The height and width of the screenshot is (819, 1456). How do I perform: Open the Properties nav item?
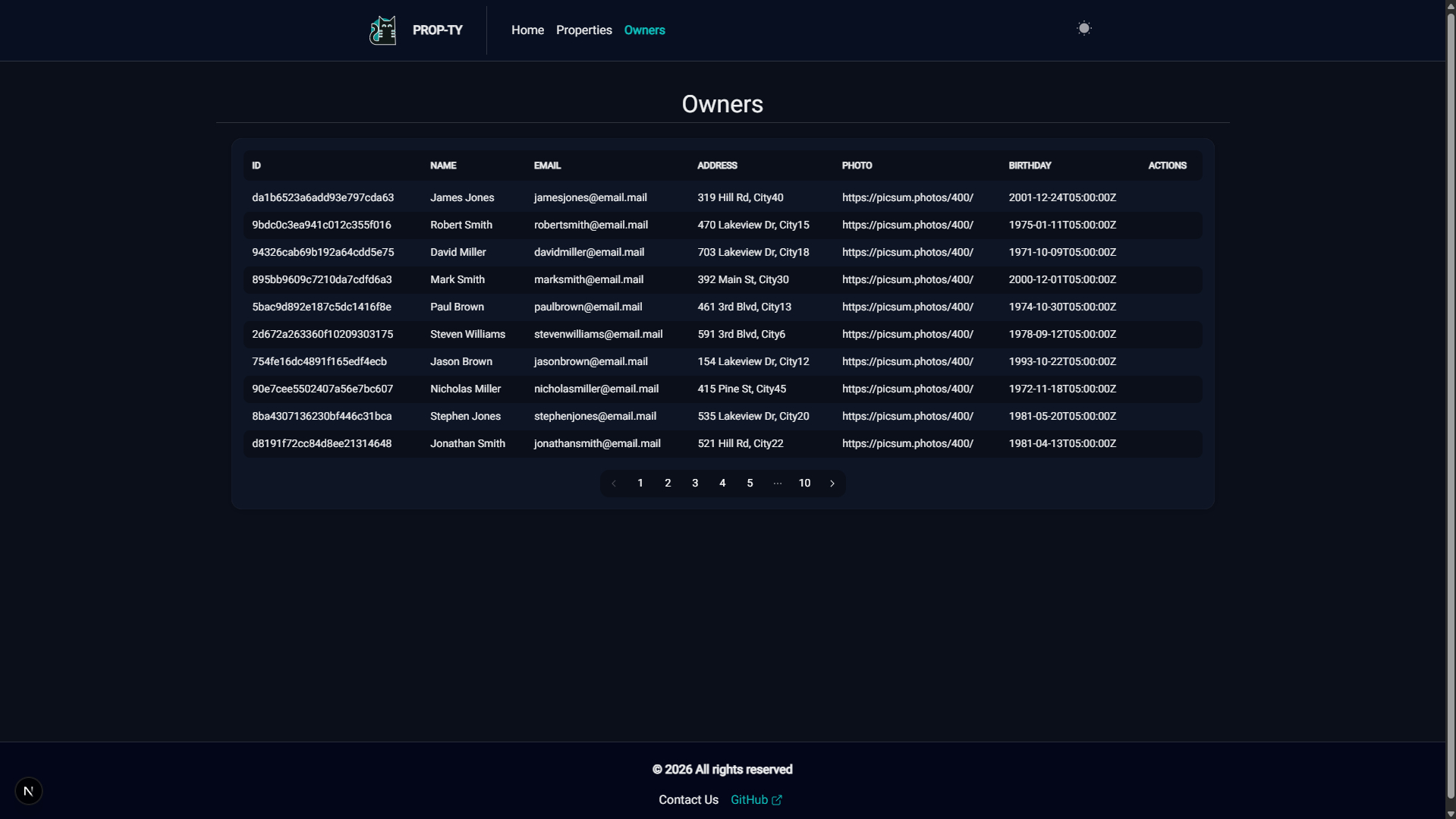583,30
